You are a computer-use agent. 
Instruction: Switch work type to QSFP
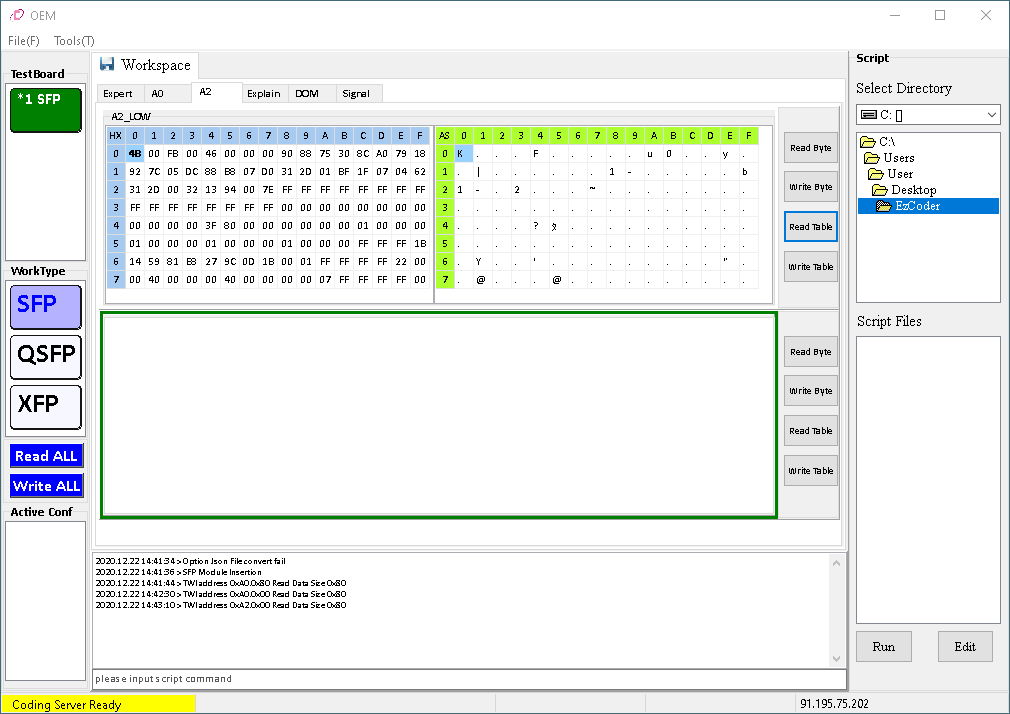pyautogui.click(x=45, y=356)
